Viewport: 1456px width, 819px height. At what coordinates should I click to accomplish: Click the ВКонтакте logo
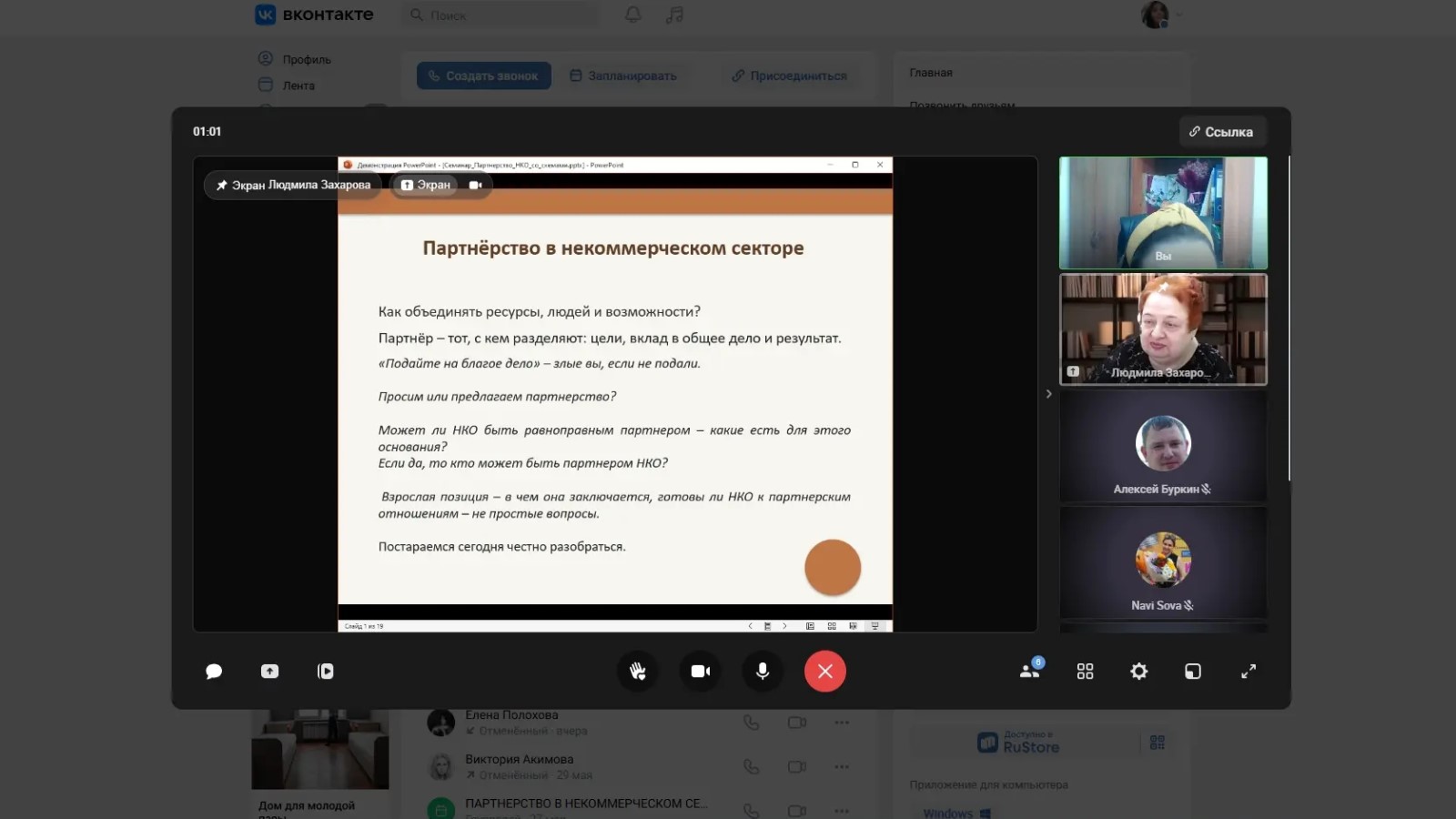tap(314, 15)
